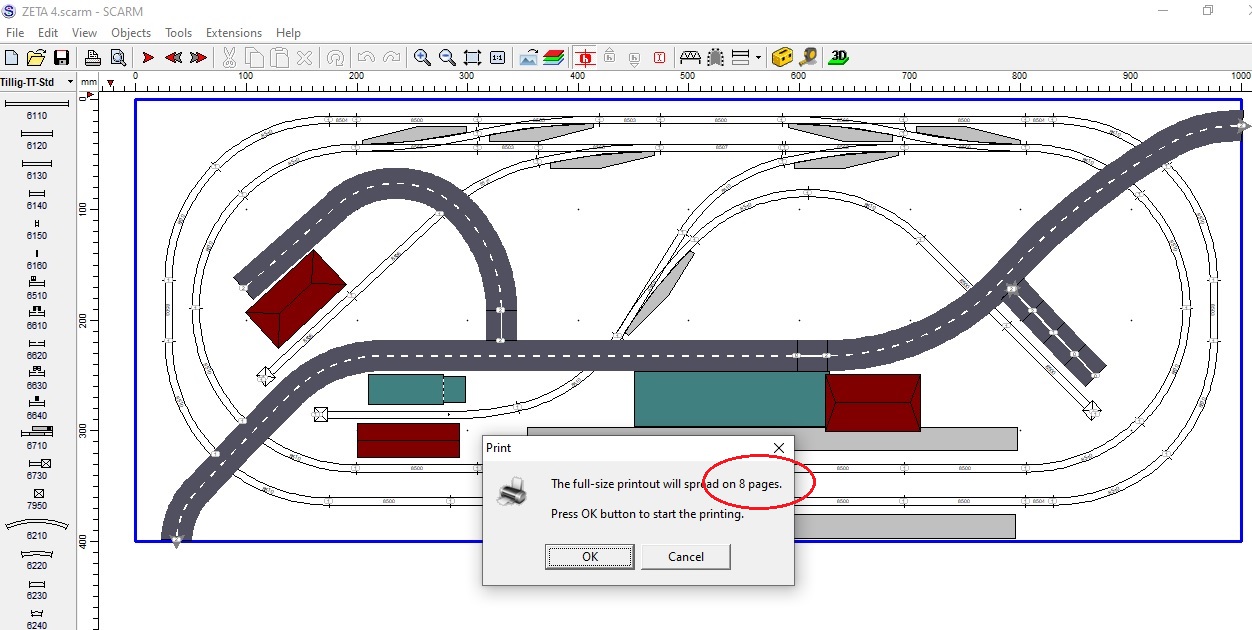This screenshot has width=1252, height=630.
Task: Click the Print icon in the toolbar
Action: pos(92,58)
